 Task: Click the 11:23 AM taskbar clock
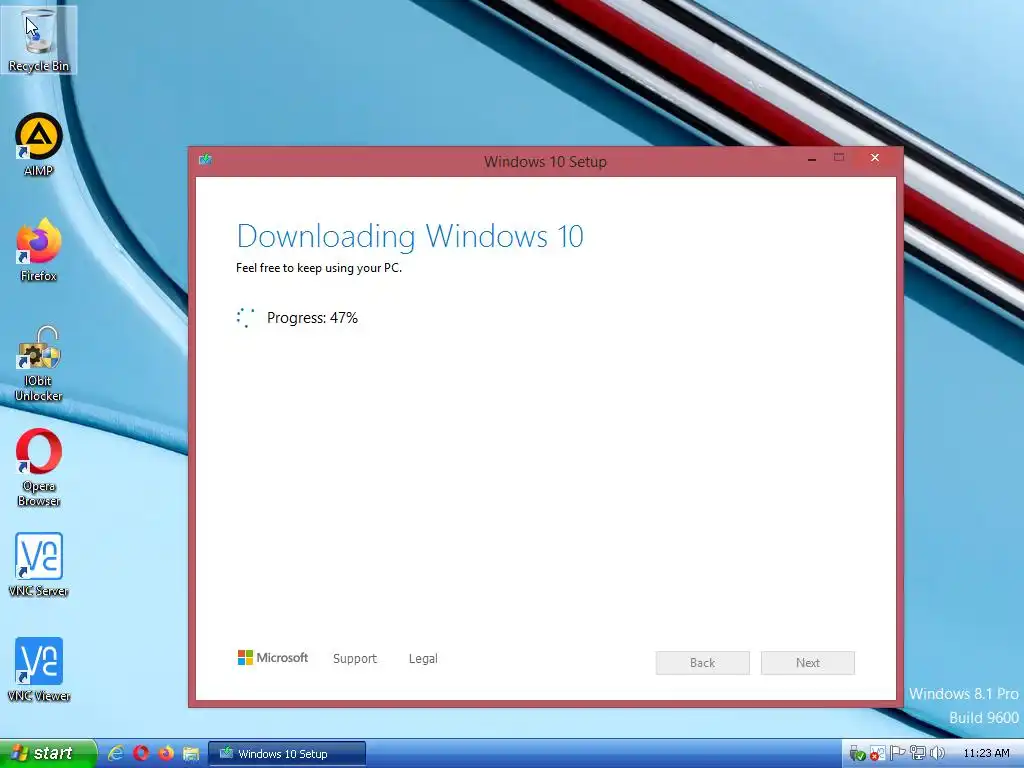[x=986, y=753]
